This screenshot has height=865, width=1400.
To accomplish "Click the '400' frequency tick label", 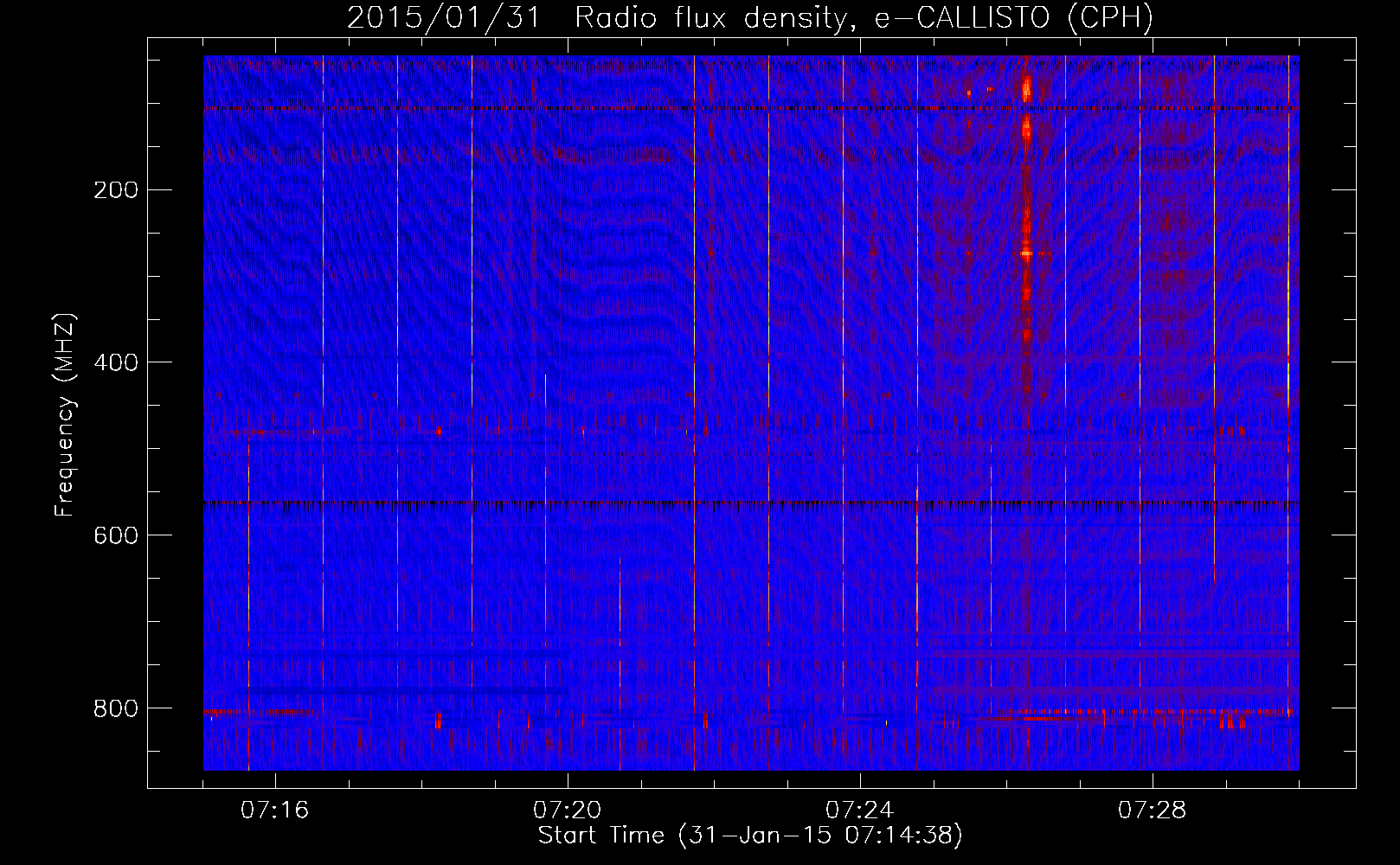I will tap(115, 362).
